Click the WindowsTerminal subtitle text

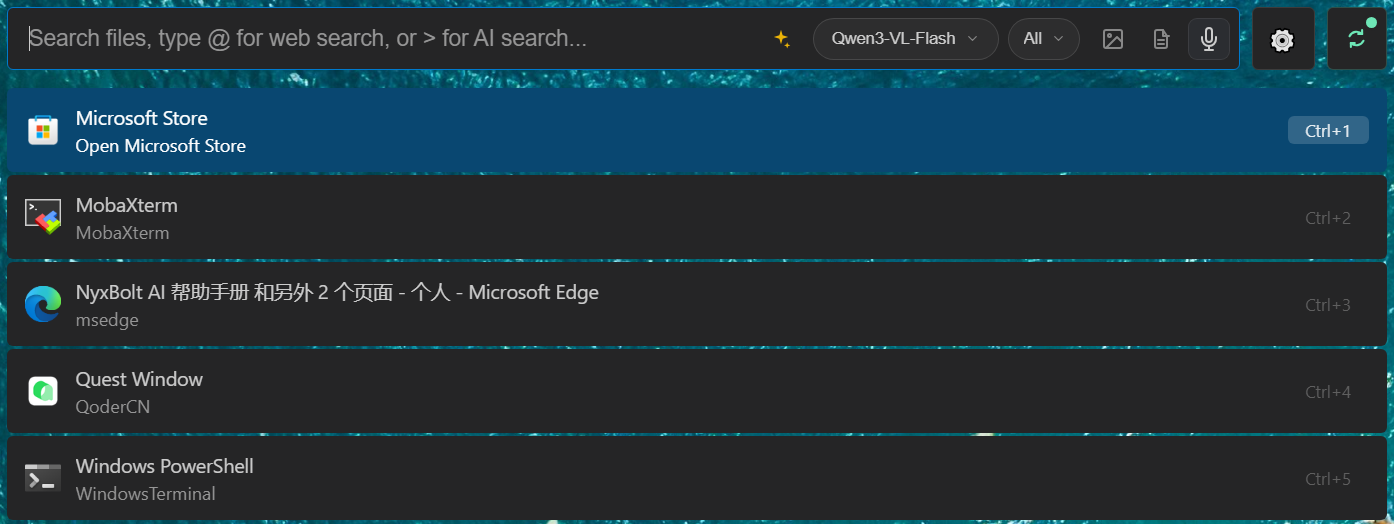[x=146, y=494]
